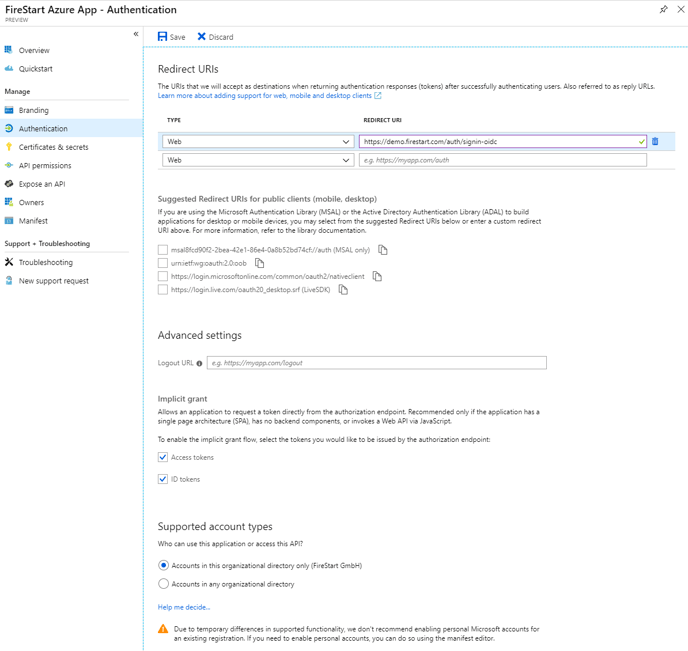688x651 pixels.
Task: Click the Authentication sidebar icon
Action: coord(9,129)
